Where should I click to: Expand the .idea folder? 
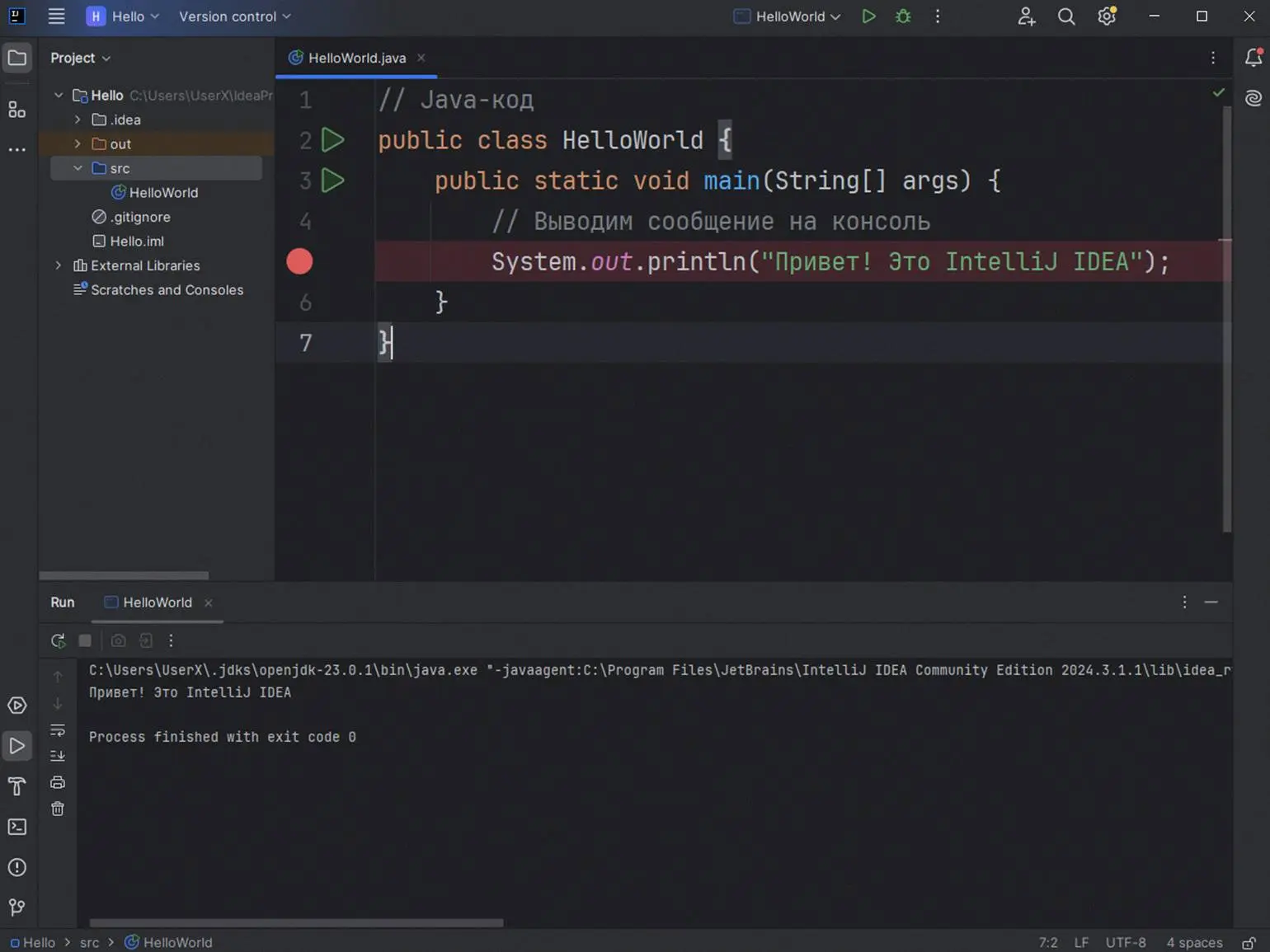coord(78,120)
